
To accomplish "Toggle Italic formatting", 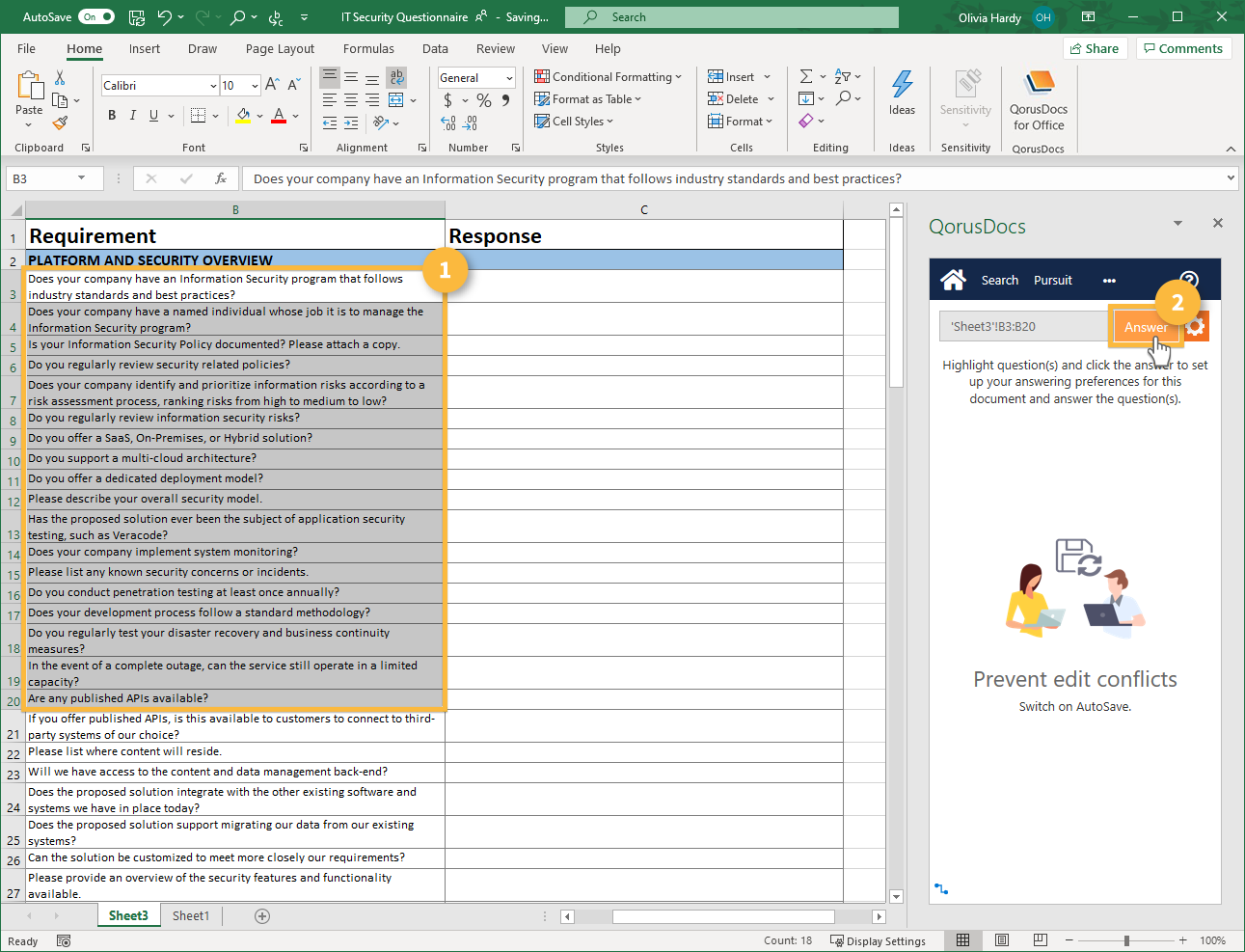I will (x=133, y=115).
